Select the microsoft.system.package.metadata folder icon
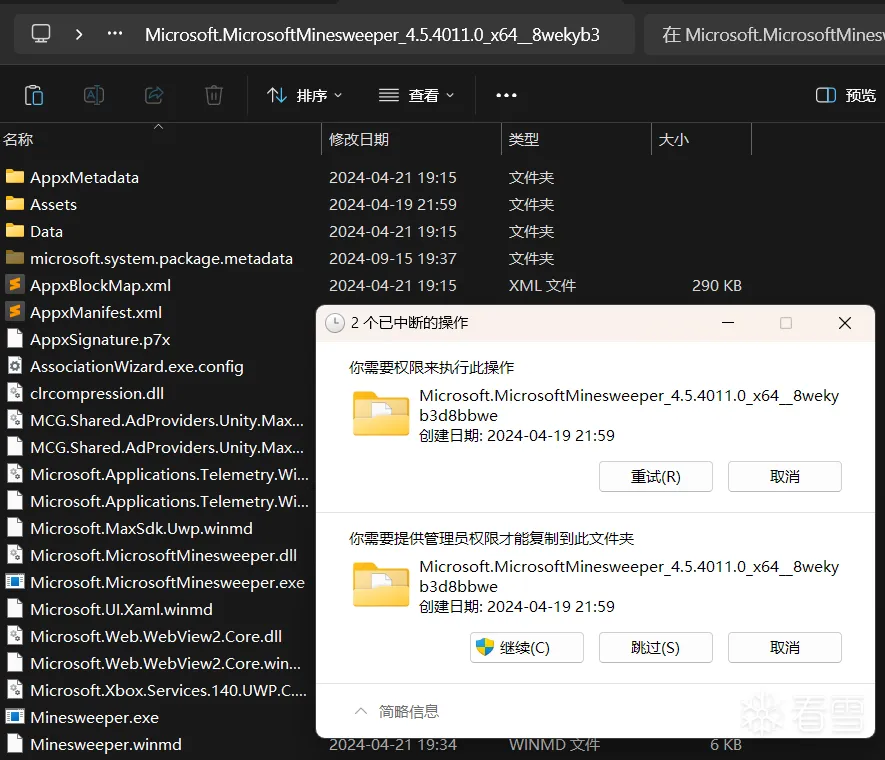This screenshot has width=885, height=760. click(x=15, y=258)
